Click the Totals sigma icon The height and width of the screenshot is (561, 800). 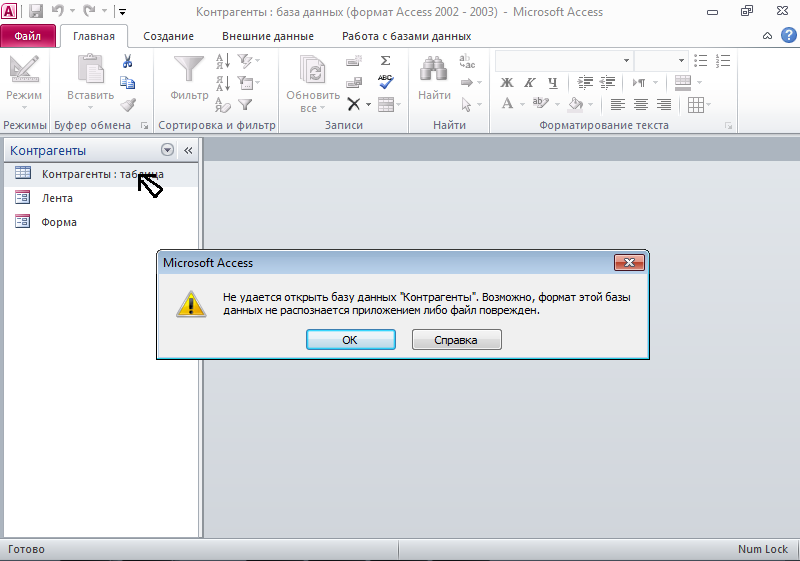386,61
